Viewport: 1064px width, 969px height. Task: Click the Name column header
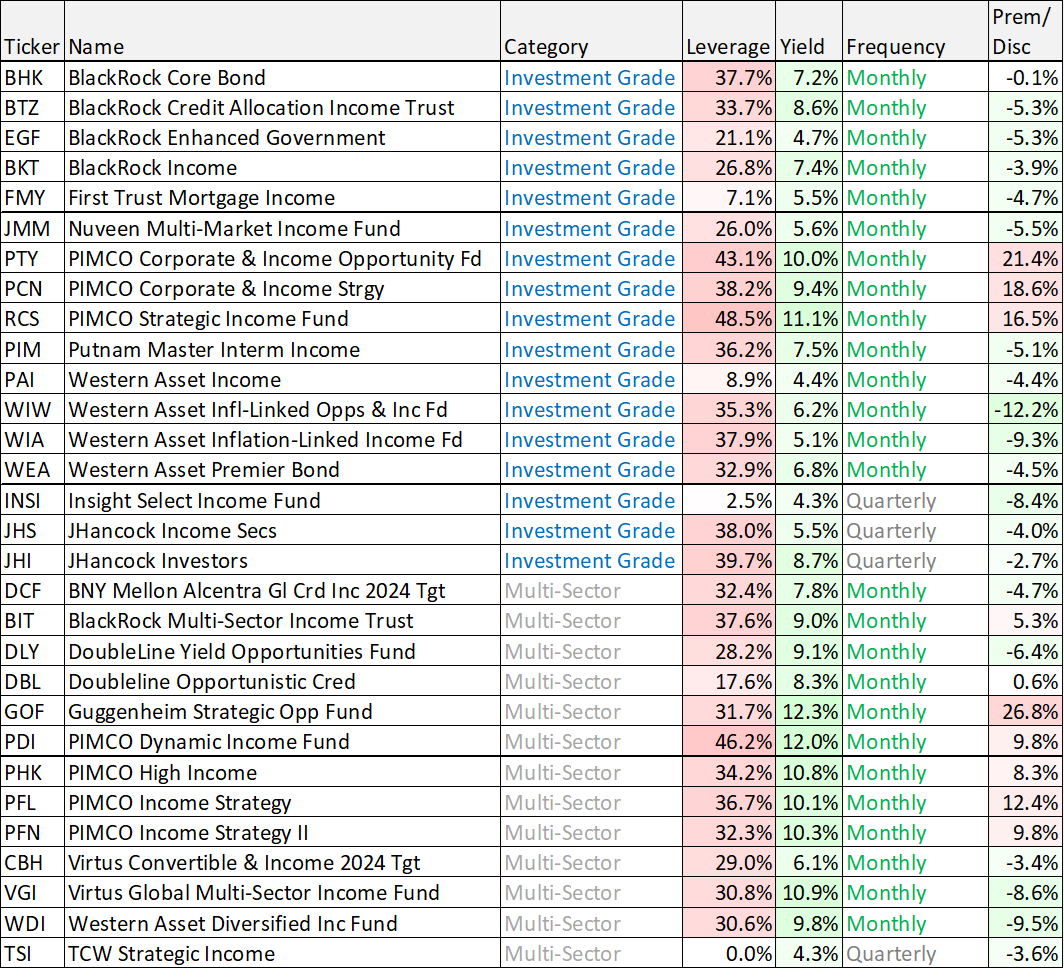pos(282,31)
